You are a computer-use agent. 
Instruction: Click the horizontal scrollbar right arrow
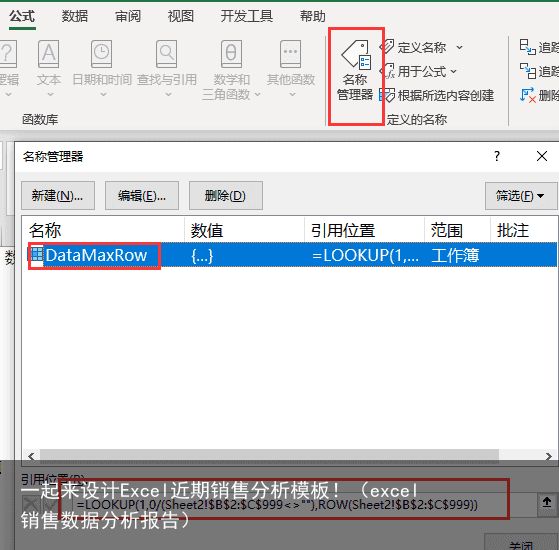[x=549, y=456]
